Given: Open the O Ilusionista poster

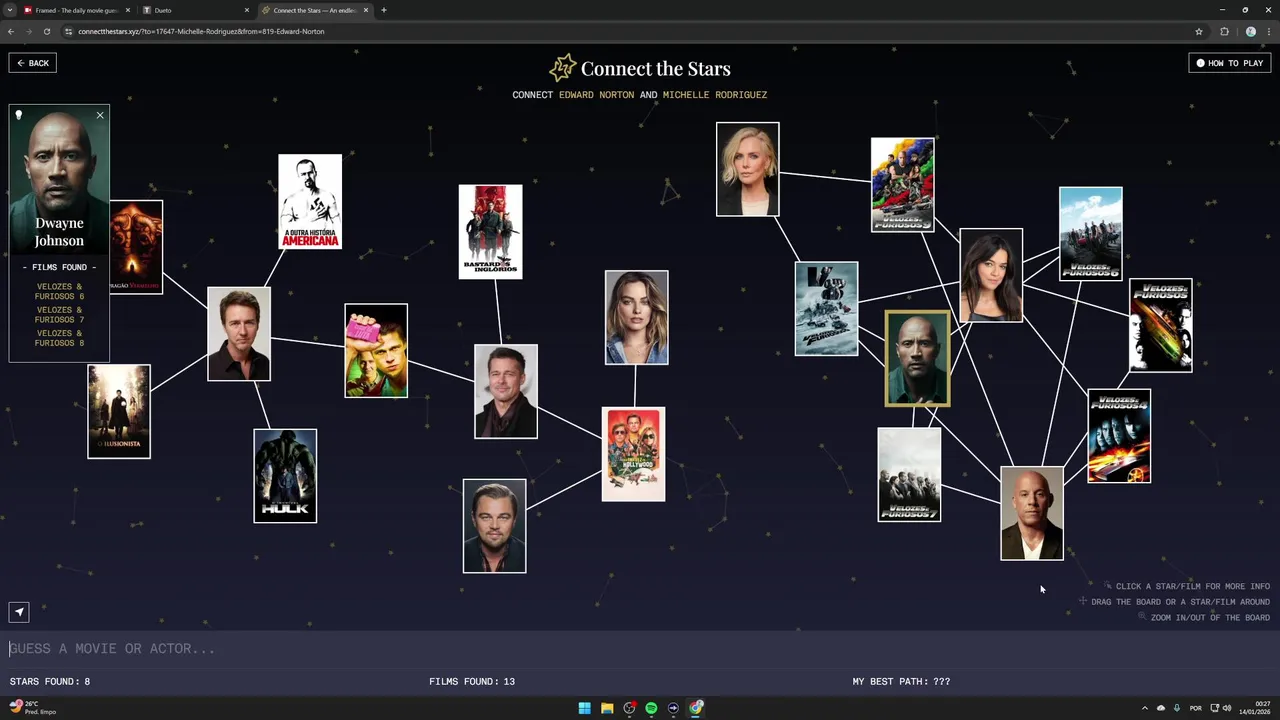Looking at the screenshot, I should [119, 412].
